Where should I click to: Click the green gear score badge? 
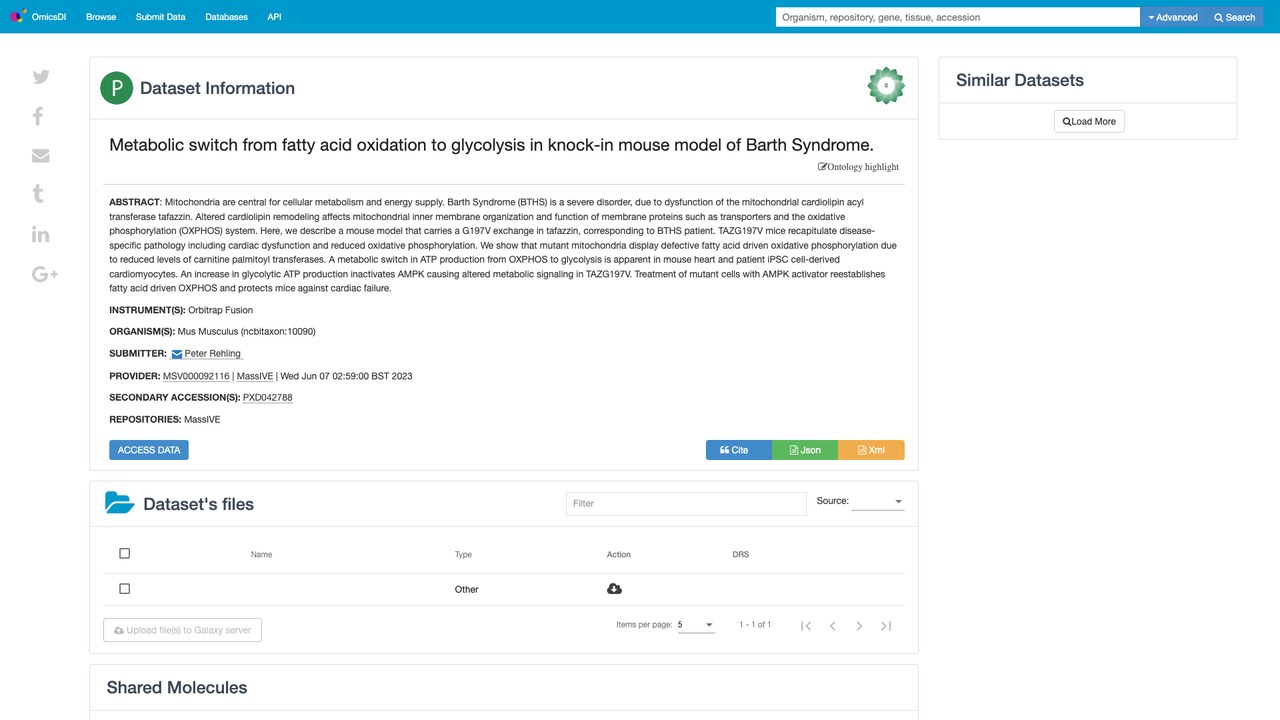(886, 86)
